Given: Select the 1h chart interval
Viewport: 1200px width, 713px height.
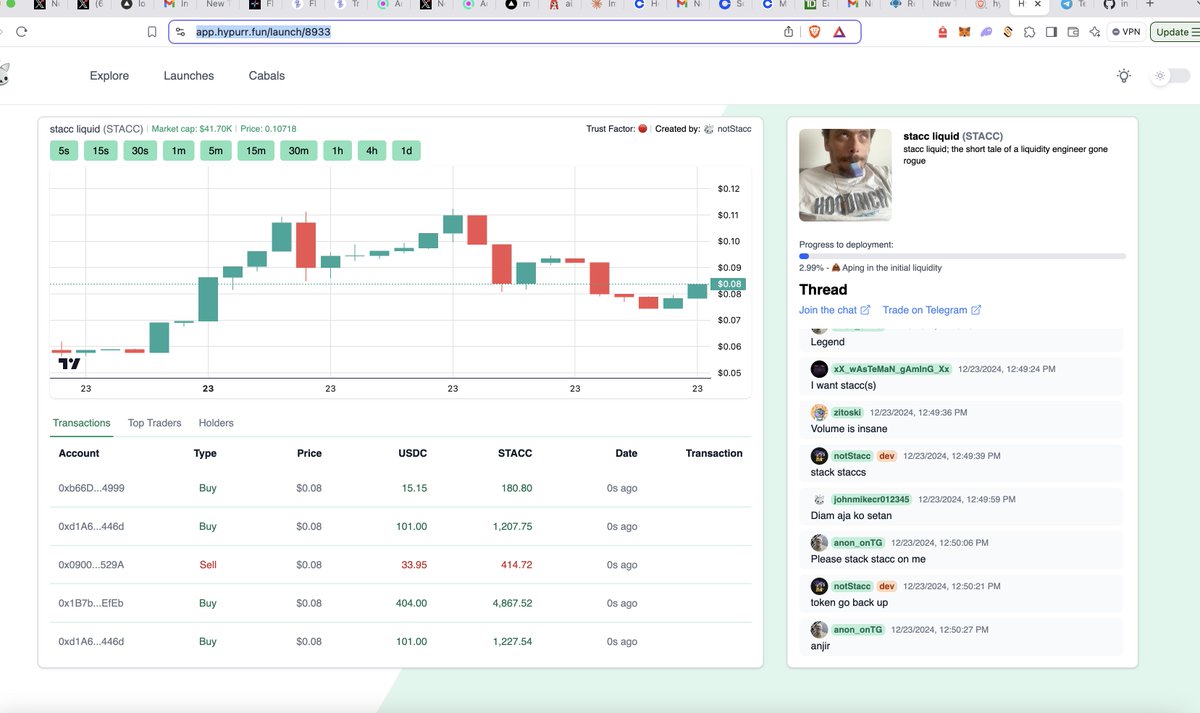Looking at the screenshot, I should [x=338, y=151].
